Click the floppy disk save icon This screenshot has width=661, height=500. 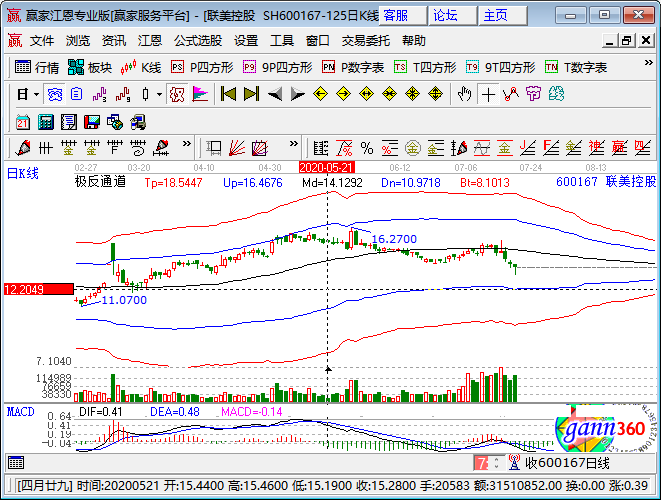[91, 122]
